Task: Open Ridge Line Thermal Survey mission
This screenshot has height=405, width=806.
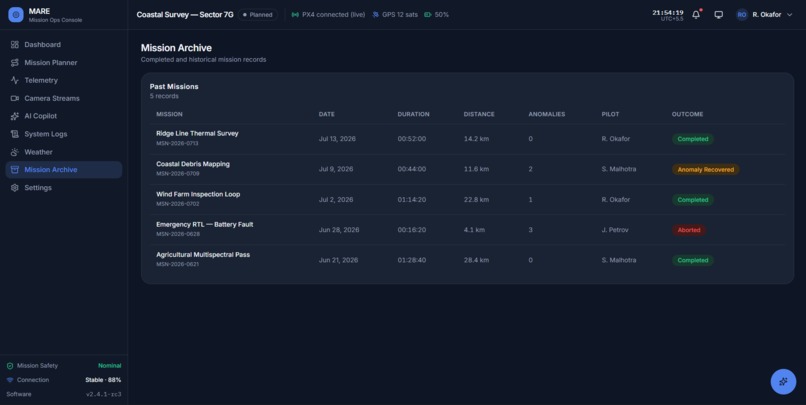Action: 197,133
